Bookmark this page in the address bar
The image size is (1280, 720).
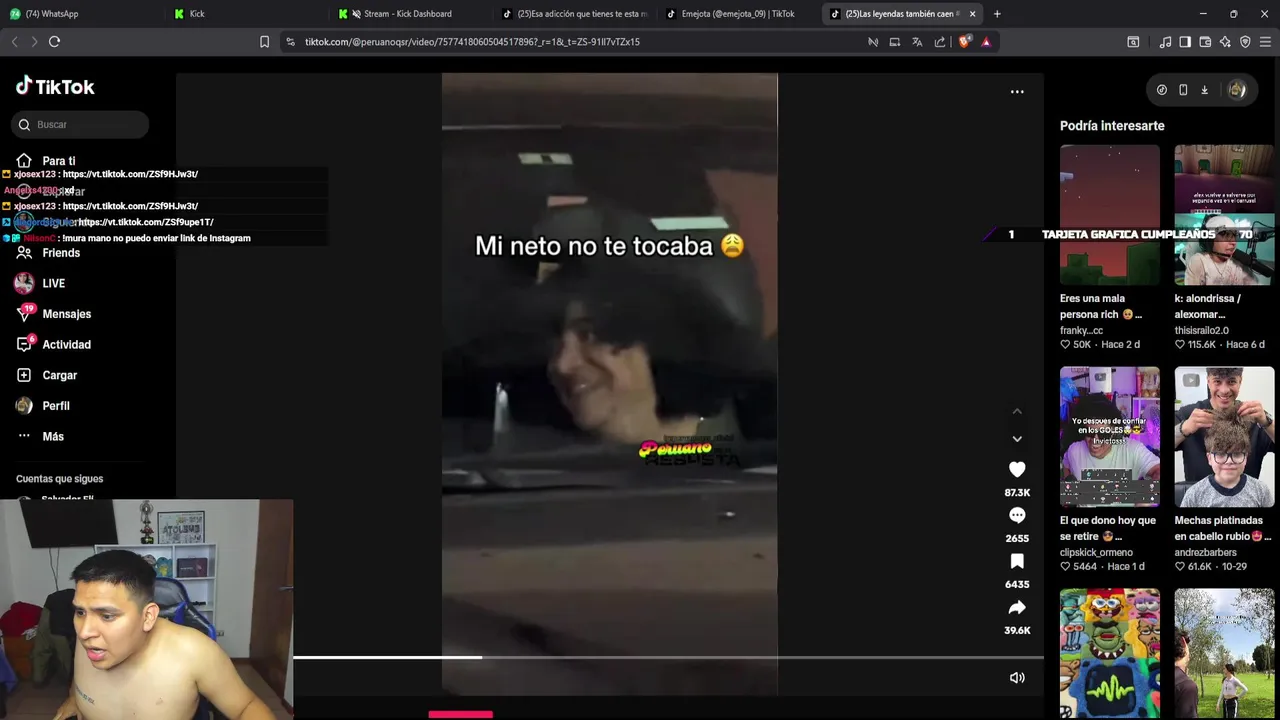[x=264, y=42]
